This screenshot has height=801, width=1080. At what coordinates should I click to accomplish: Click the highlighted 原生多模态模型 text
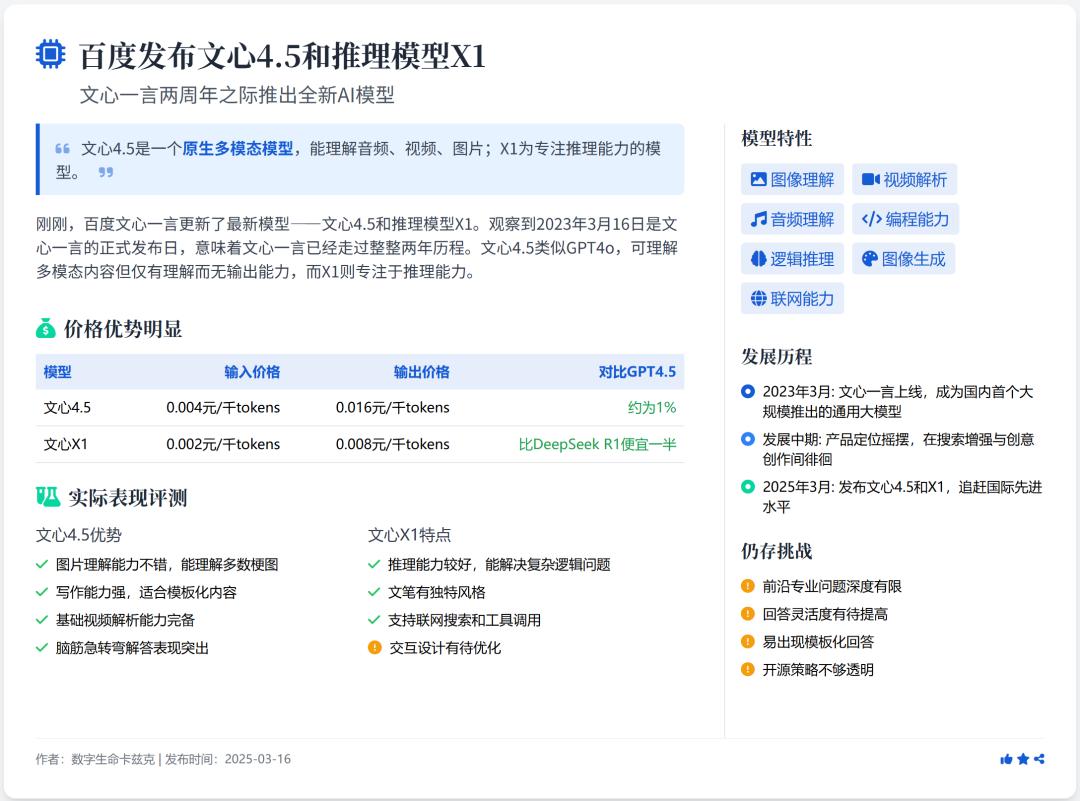(238, 149)
